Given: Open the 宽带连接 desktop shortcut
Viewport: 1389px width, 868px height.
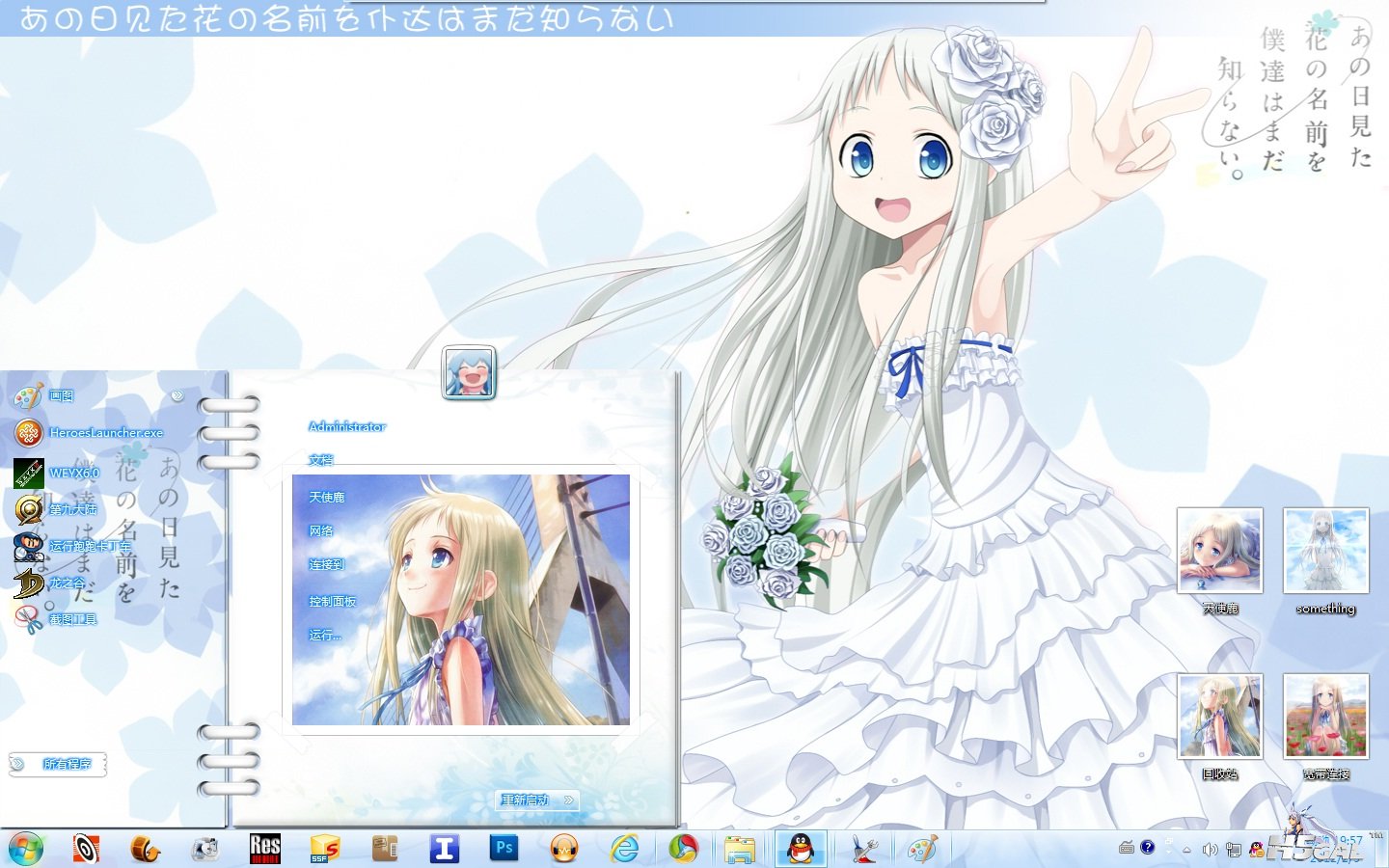Looking at the screenshot, I should [1325, 719].
